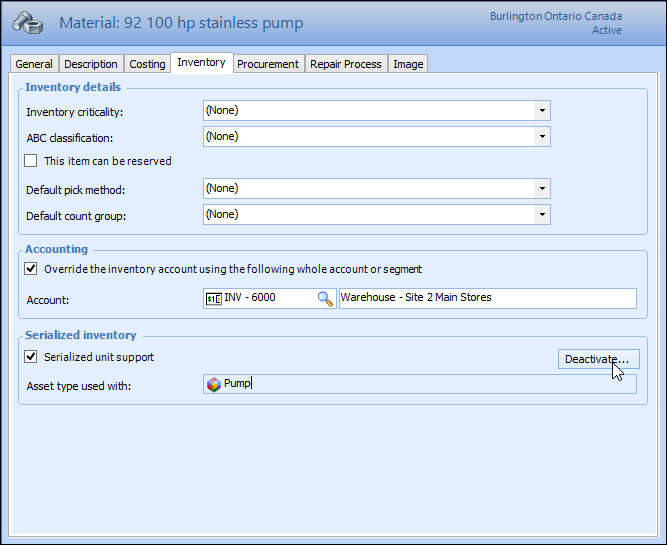Go to the Costing tab
Image resolution: width=667 pixels, height=545 pixels.
(x=147, y=64)
